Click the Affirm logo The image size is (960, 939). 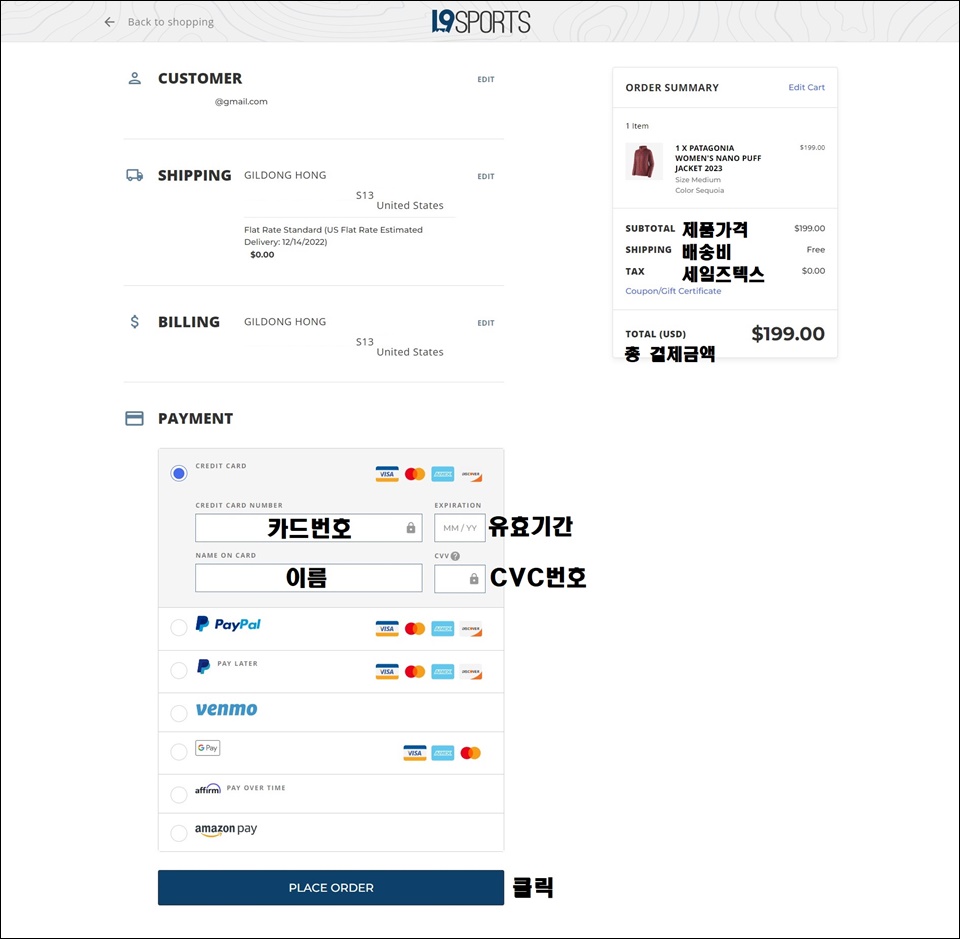pyautogui.click(x=208, y=788)
